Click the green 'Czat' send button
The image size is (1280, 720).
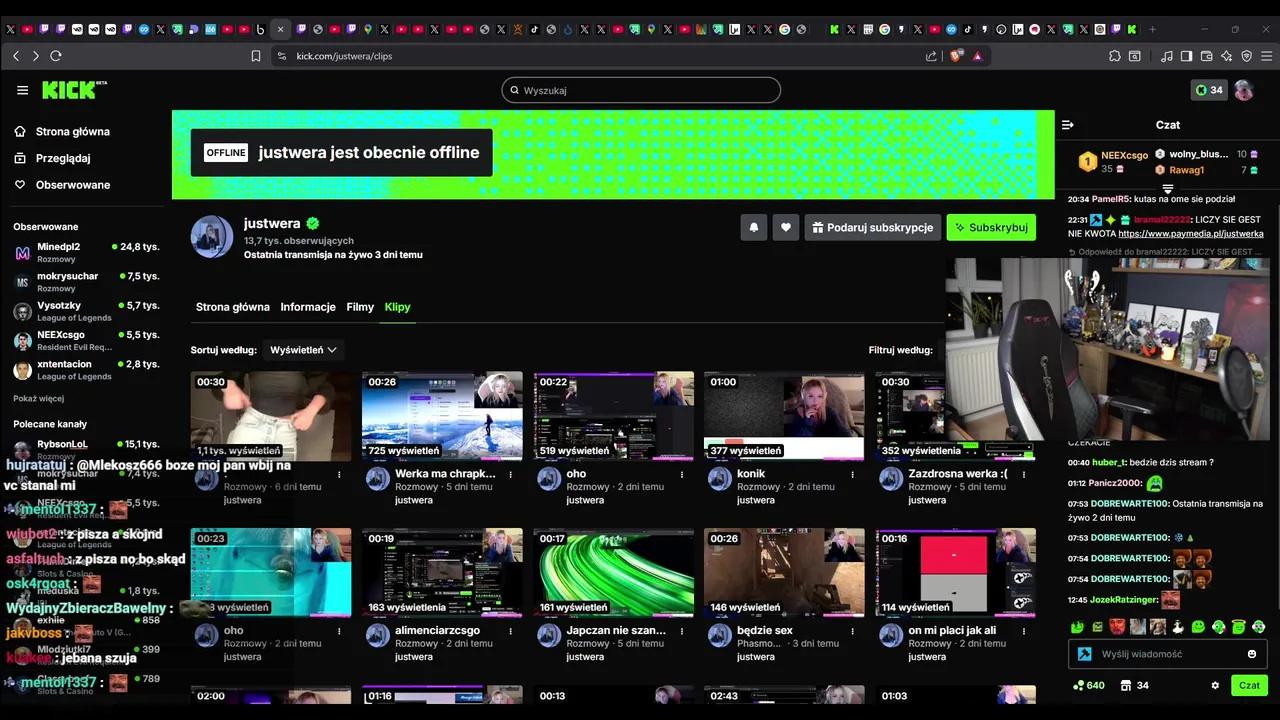(x=1250, y=686)
